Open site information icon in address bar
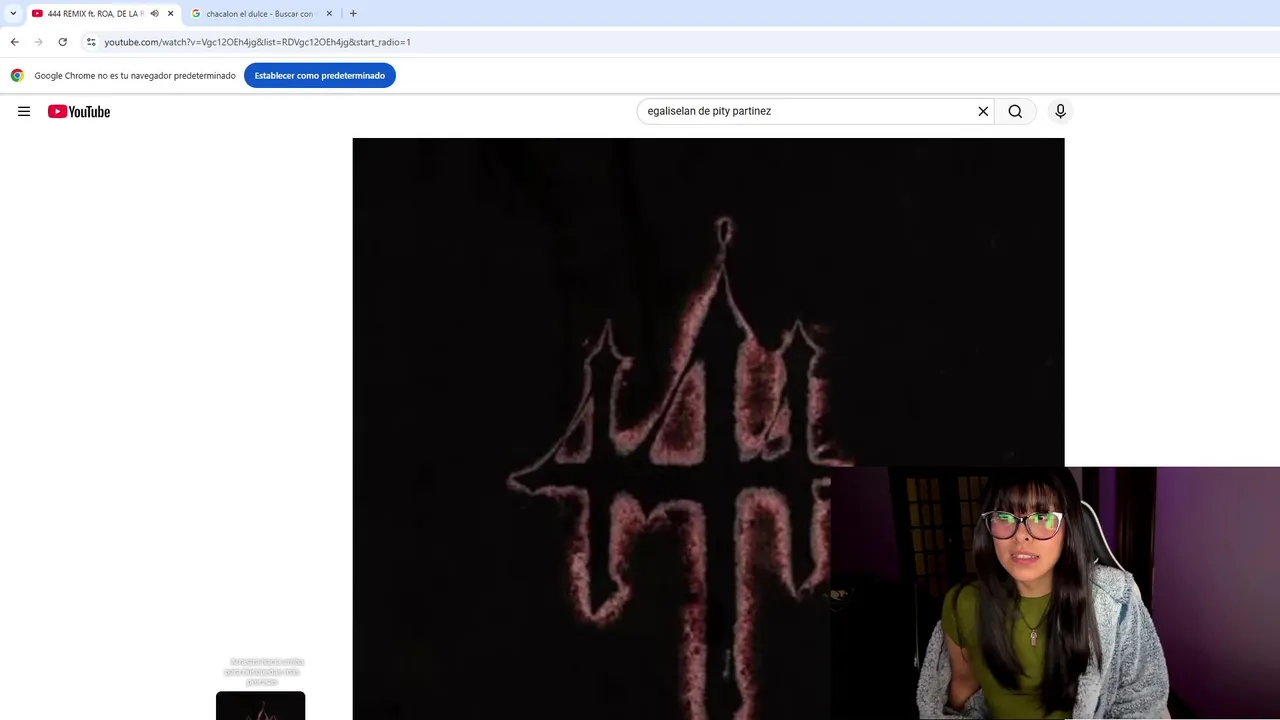Viewport: 1280px width, 720px height. click(x=91, y=42)
